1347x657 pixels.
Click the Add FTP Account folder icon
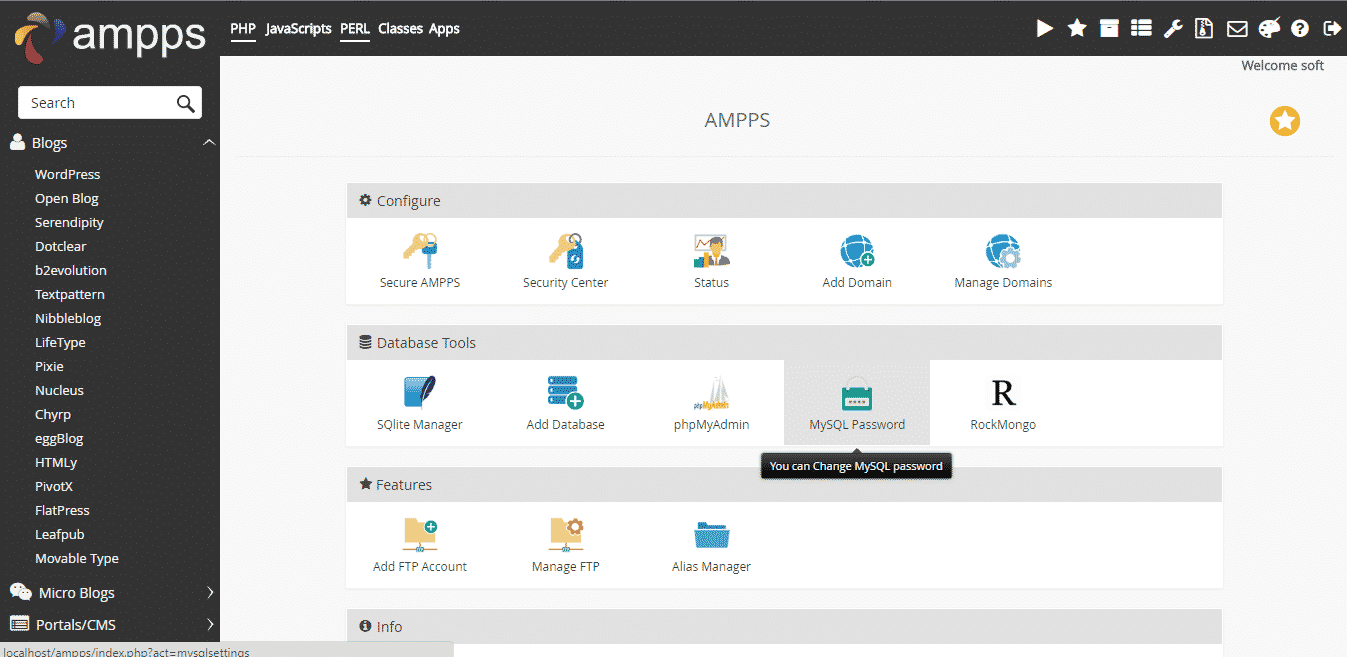[420, 534]
